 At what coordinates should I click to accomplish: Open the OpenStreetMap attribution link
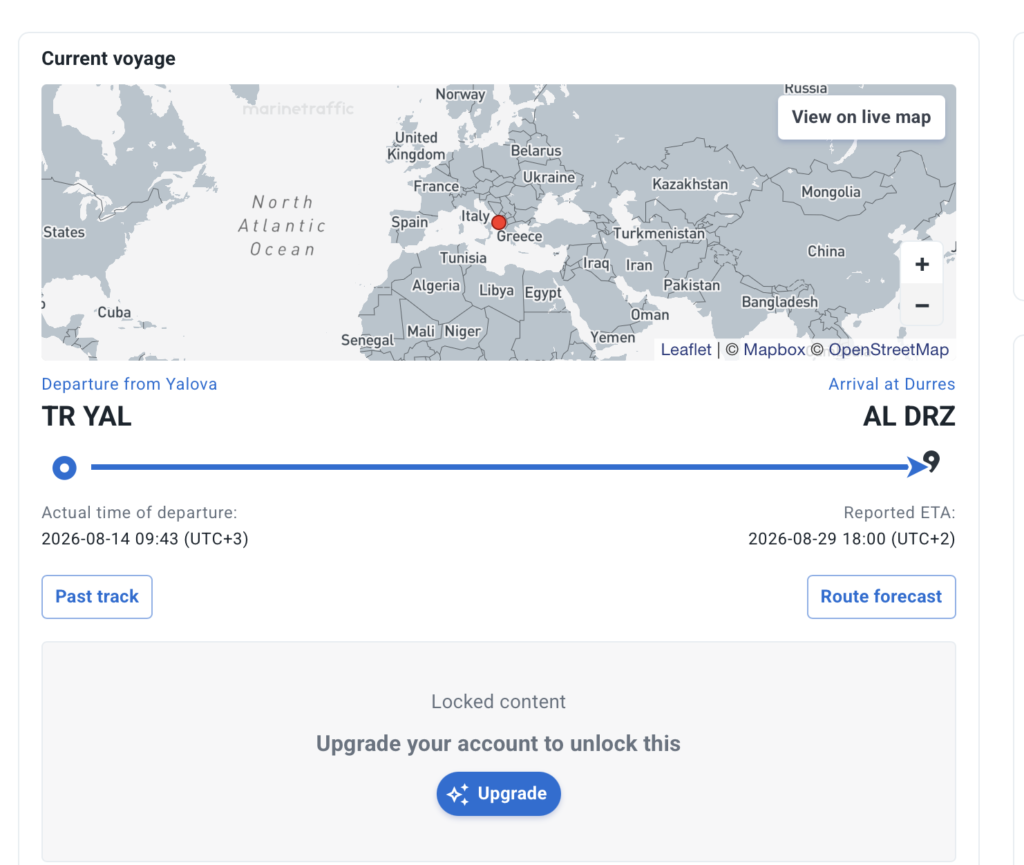[888, 350]
